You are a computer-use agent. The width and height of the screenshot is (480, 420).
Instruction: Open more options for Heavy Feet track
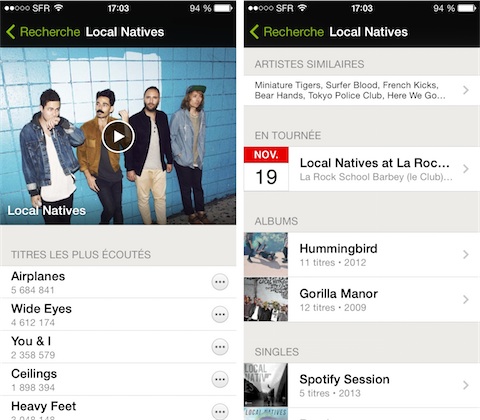(x=220, y=411)
